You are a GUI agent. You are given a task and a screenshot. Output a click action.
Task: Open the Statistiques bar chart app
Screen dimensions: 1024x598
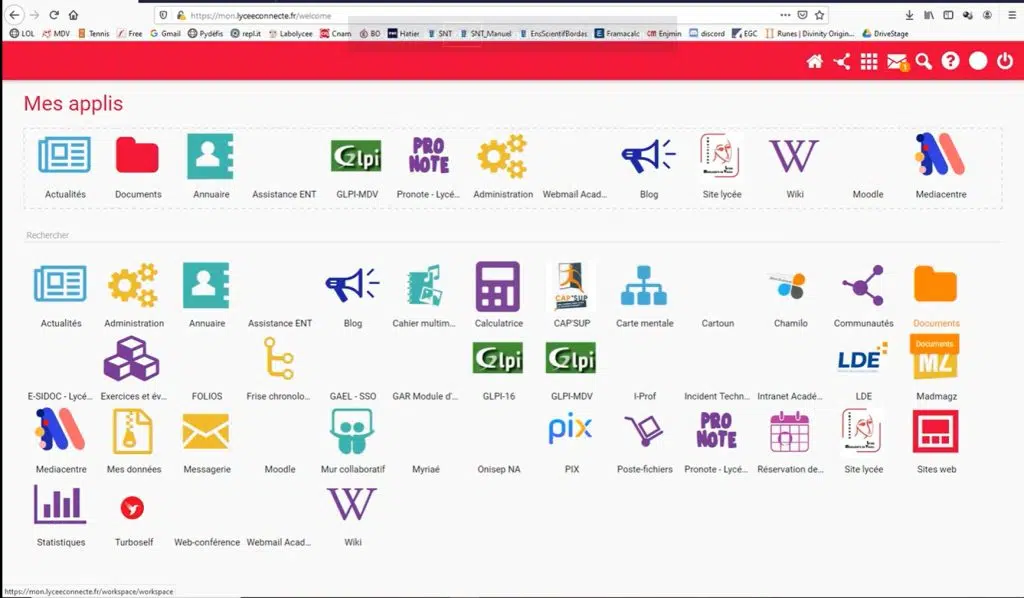coord(59,504)
